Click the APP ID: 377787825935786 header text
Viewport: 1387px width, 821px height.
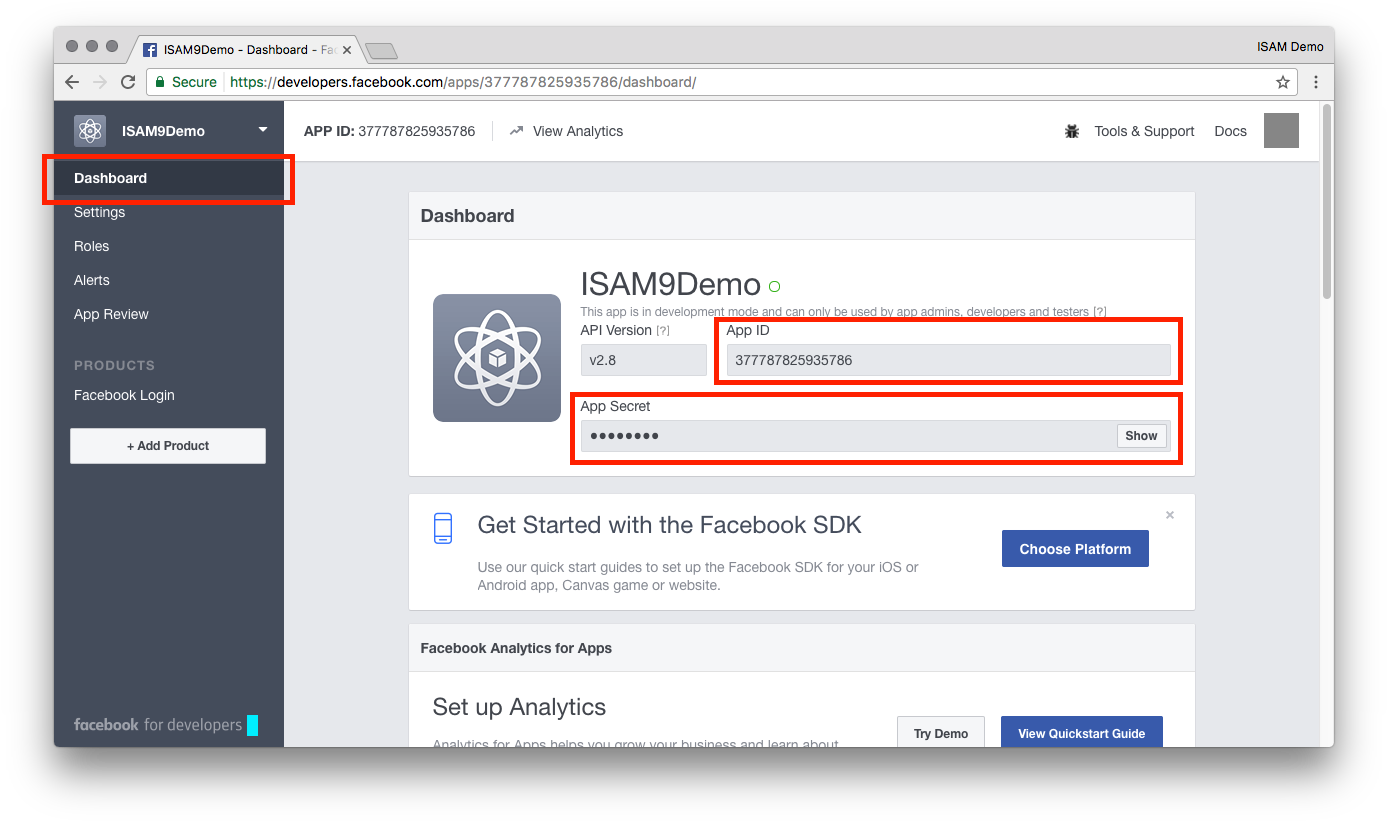pos(390,131)
